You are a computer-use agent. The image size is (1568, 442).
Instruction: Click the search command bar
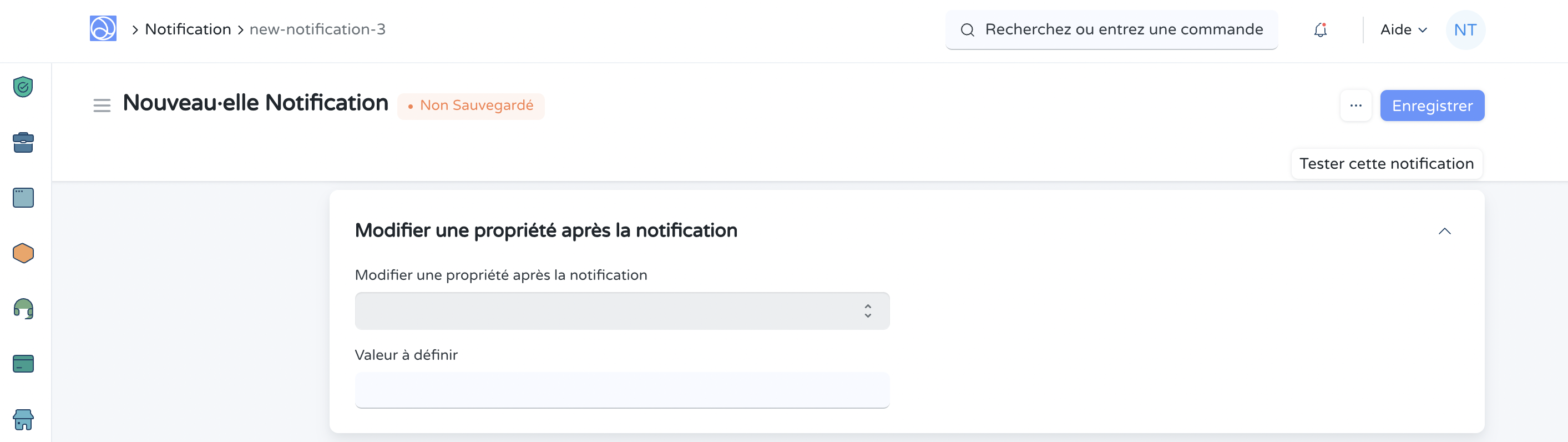tap(1111, 30)
